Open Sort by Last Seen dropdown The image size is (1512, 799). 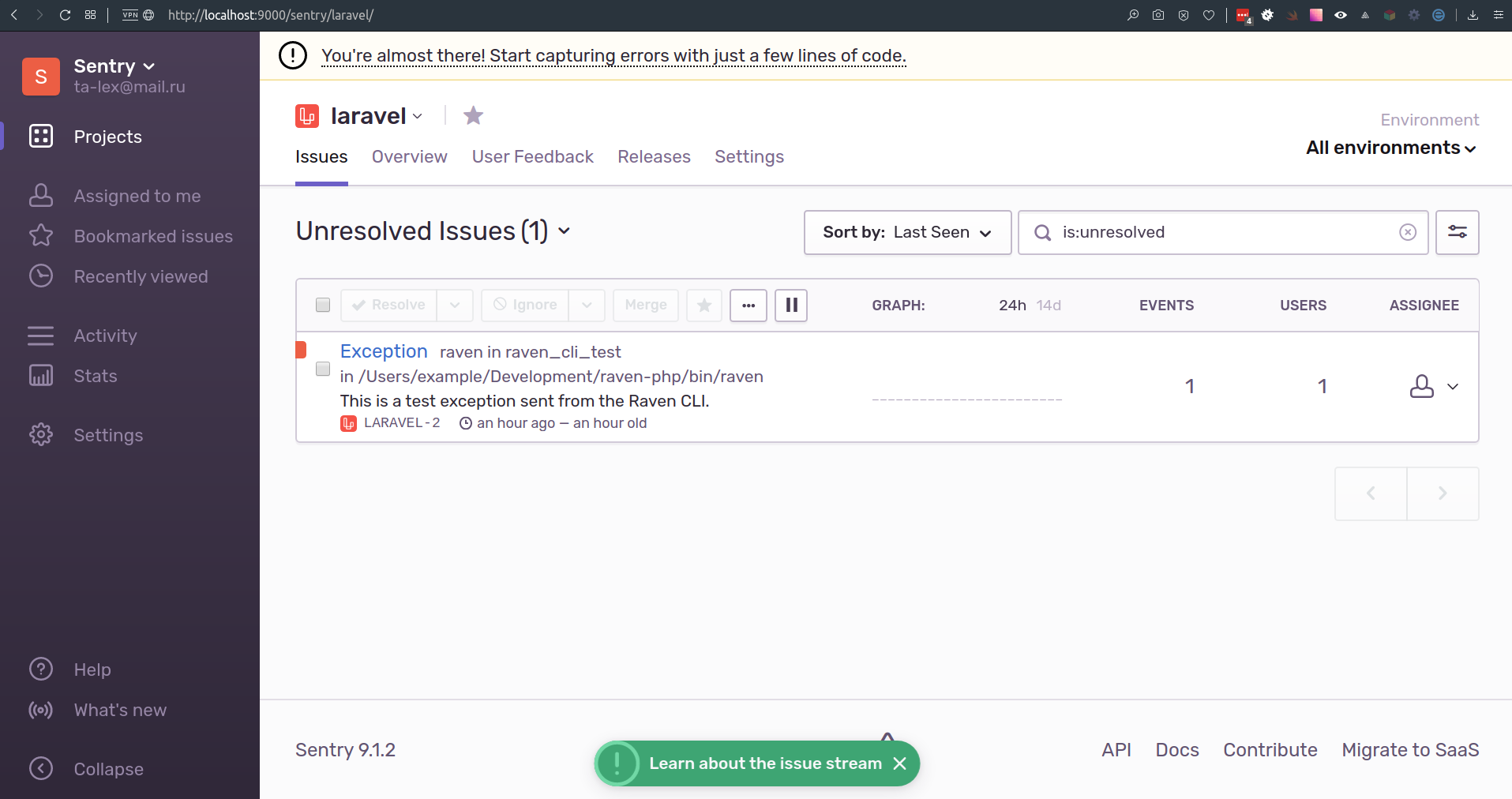pyautogui.click(x=907, y=232)
